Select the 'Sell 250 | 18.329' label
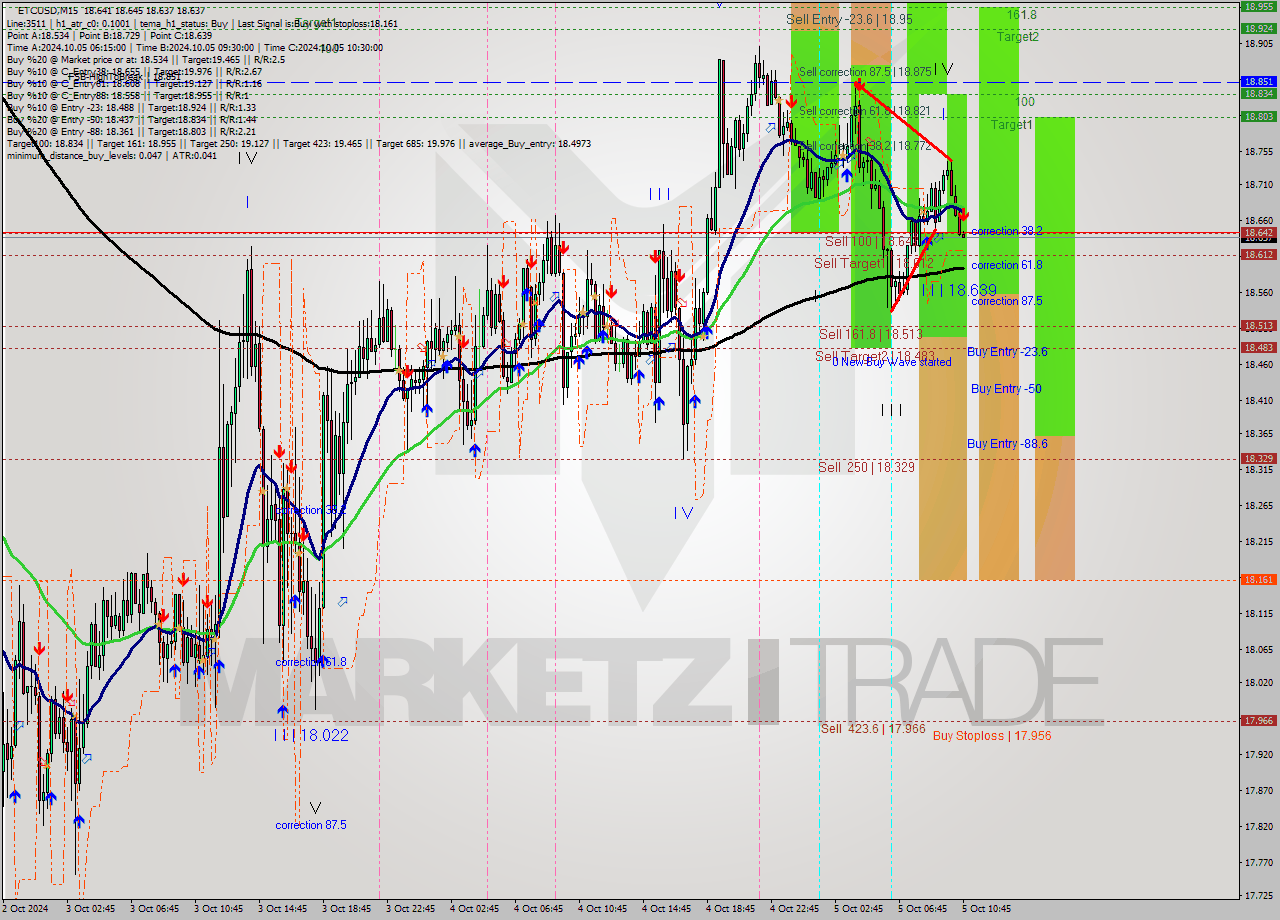The image size is (1280, 920). click(x=866, y=467)
